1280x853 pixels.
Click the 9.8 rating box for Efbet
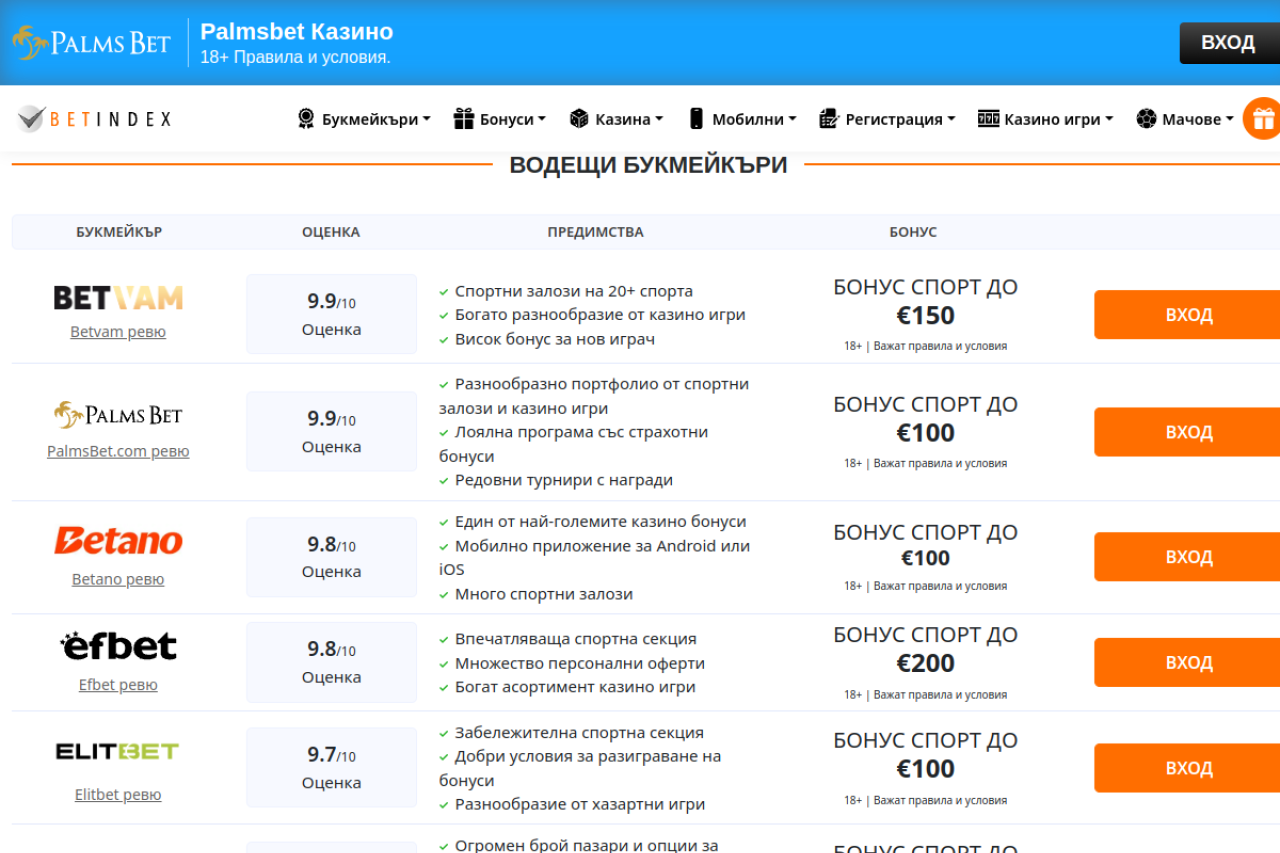click(x=331, y=662)
